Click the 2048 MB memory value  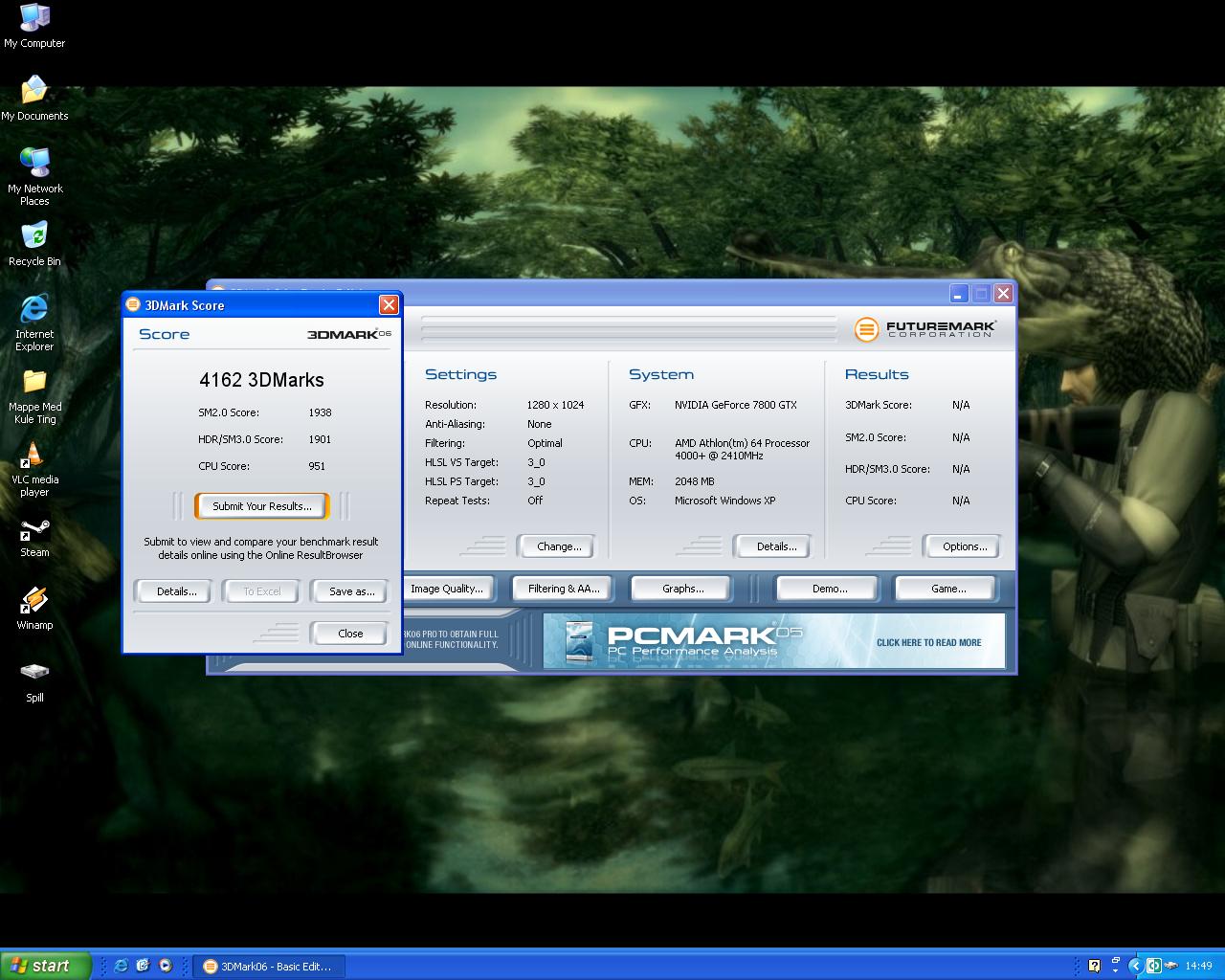(x=694, y=481)
